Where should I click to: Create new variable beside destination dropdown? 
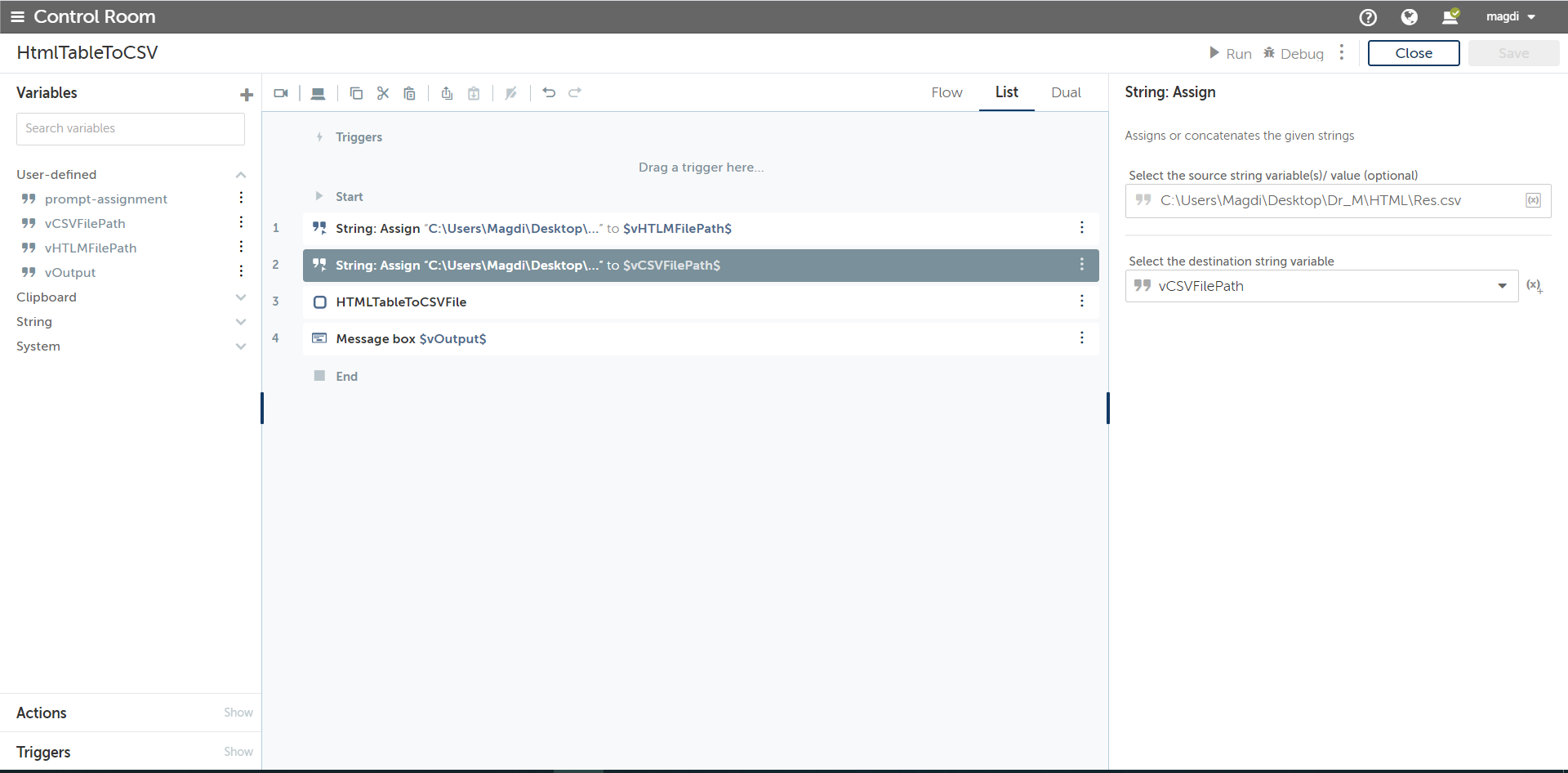(1535, 286)
